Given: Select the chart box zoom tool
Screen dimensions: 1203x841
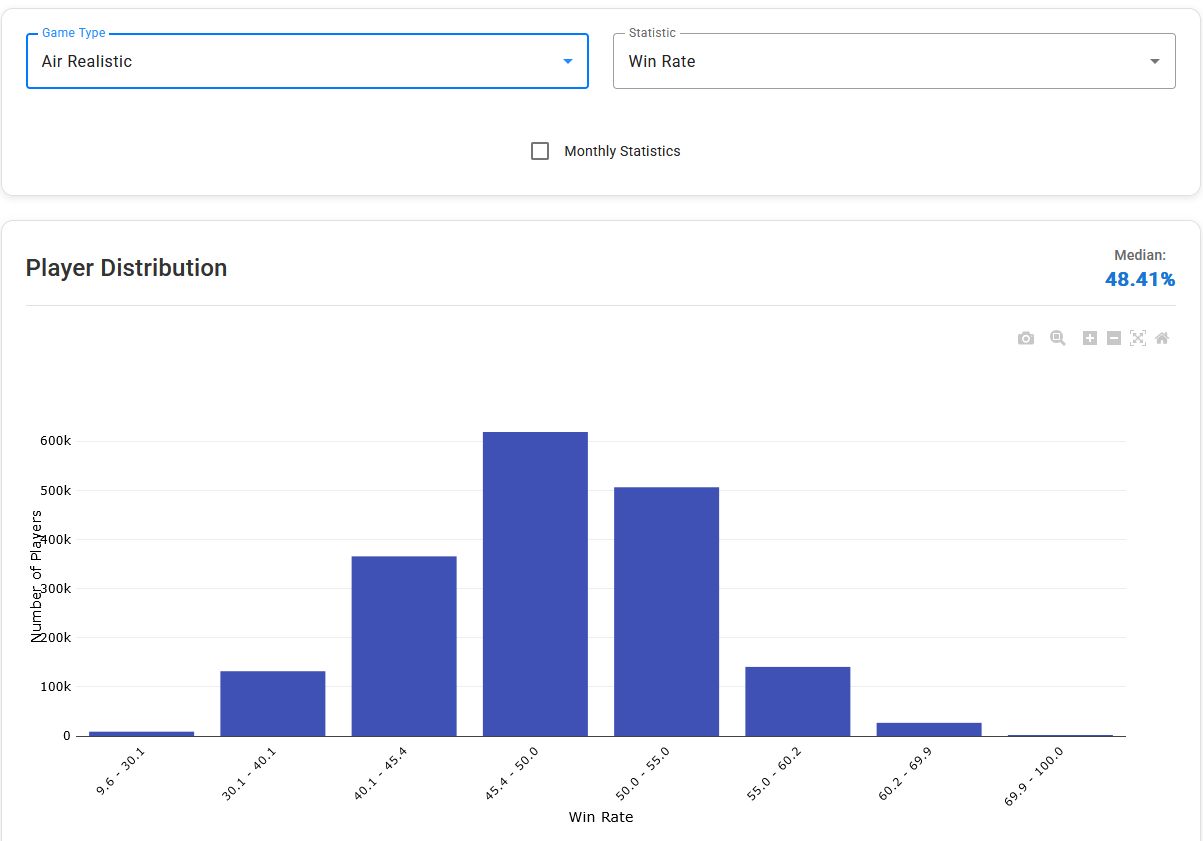Looking at the screenshot, I should pyautogui.click(x=1057, y=339).
